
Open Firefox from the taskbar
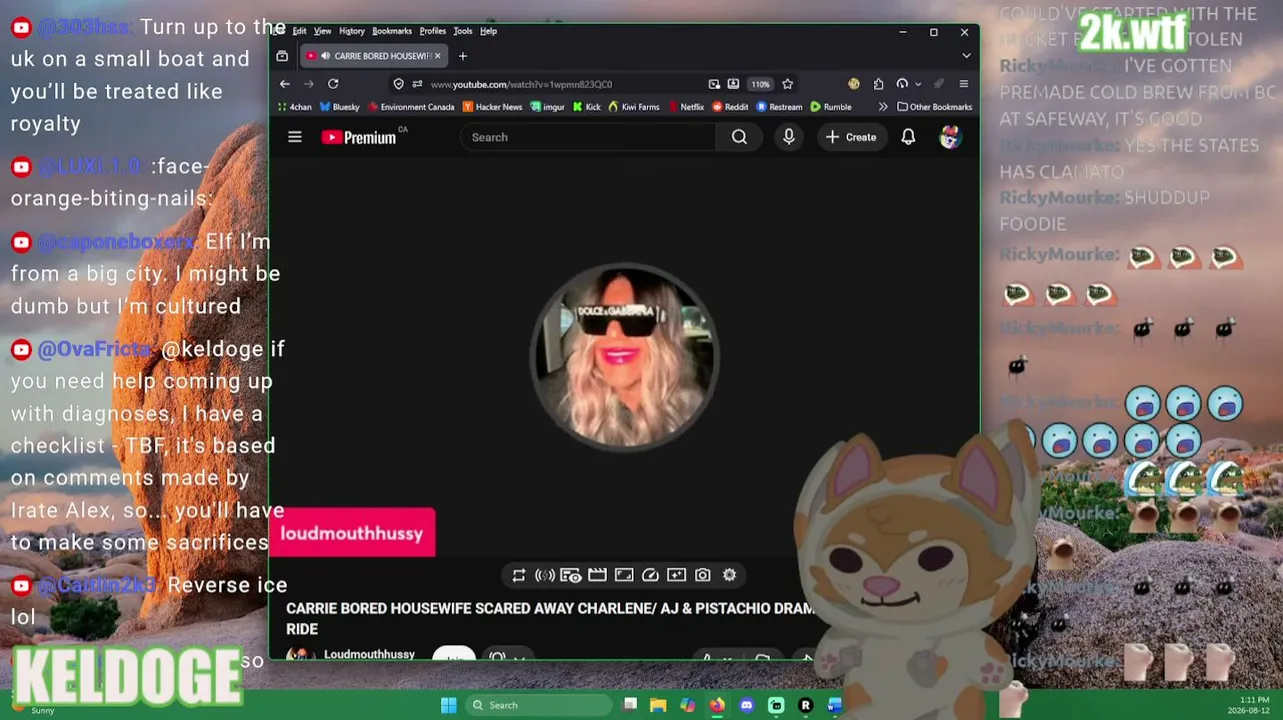coord(717,705)
